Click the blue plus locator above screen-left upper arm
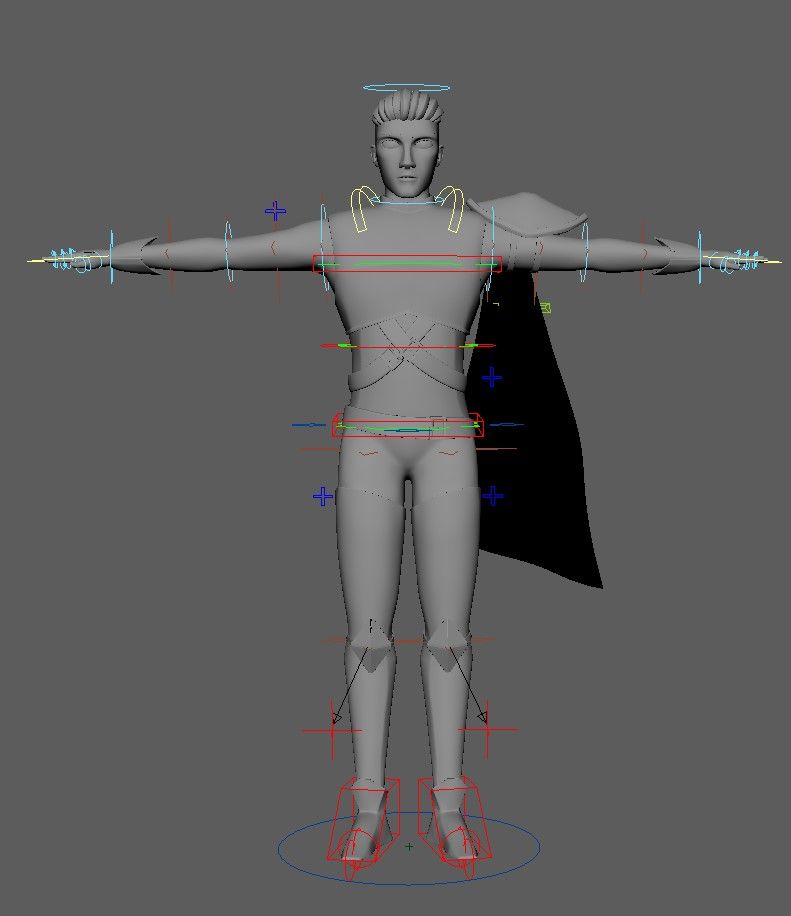 [275, 211]
